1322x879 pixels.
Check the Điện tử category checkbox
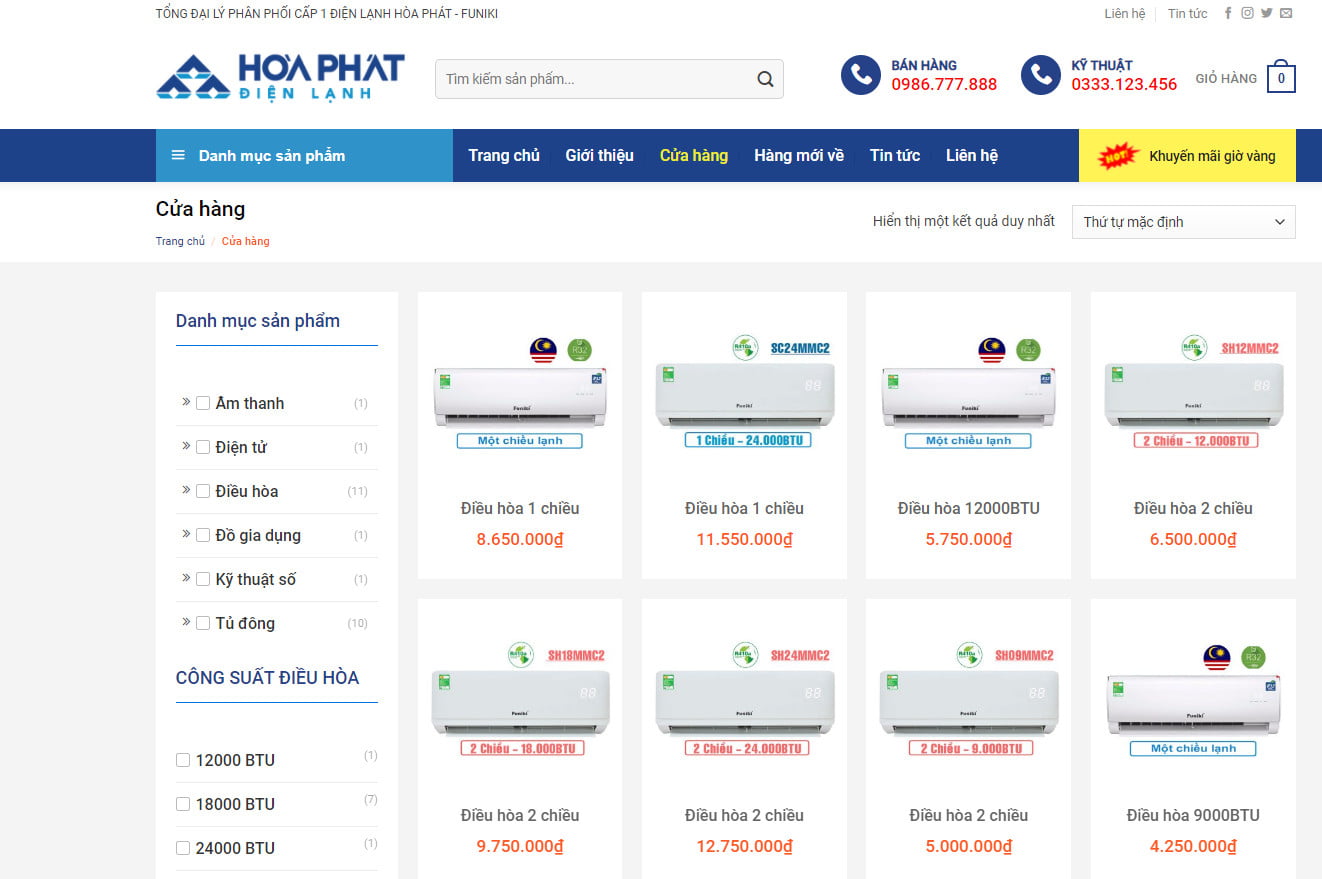[203, 447]
